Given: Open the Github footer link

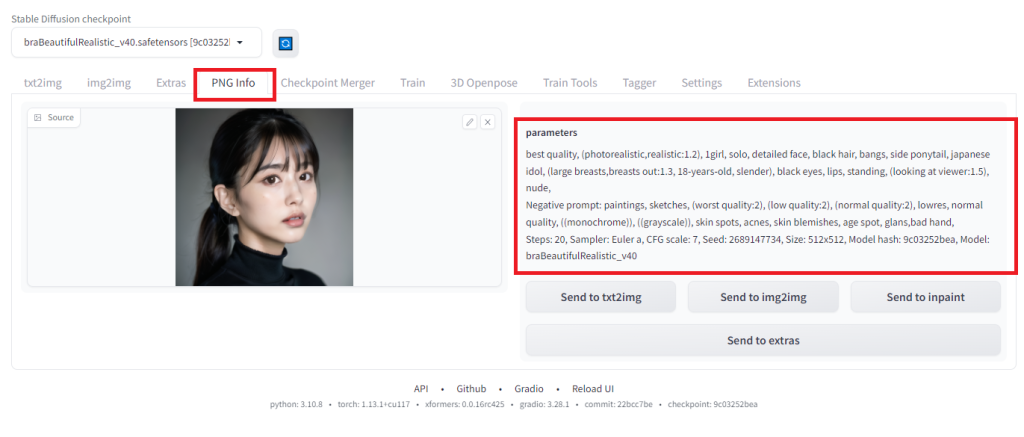Looking at the screenshot, I should (471, 389).
